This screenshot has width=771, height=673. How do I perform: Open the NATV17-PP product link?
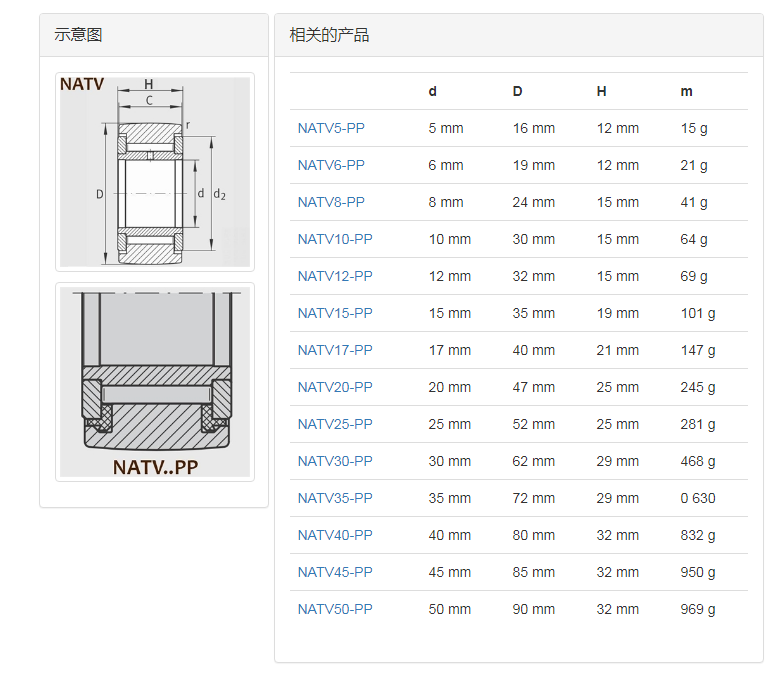point(334,350)
